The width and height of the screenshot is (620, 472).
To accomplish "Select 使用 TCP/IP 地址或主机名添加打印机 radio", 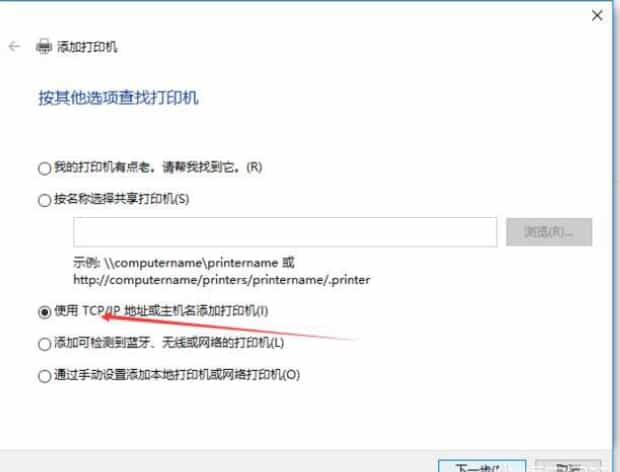I will [x=44, y=312].
